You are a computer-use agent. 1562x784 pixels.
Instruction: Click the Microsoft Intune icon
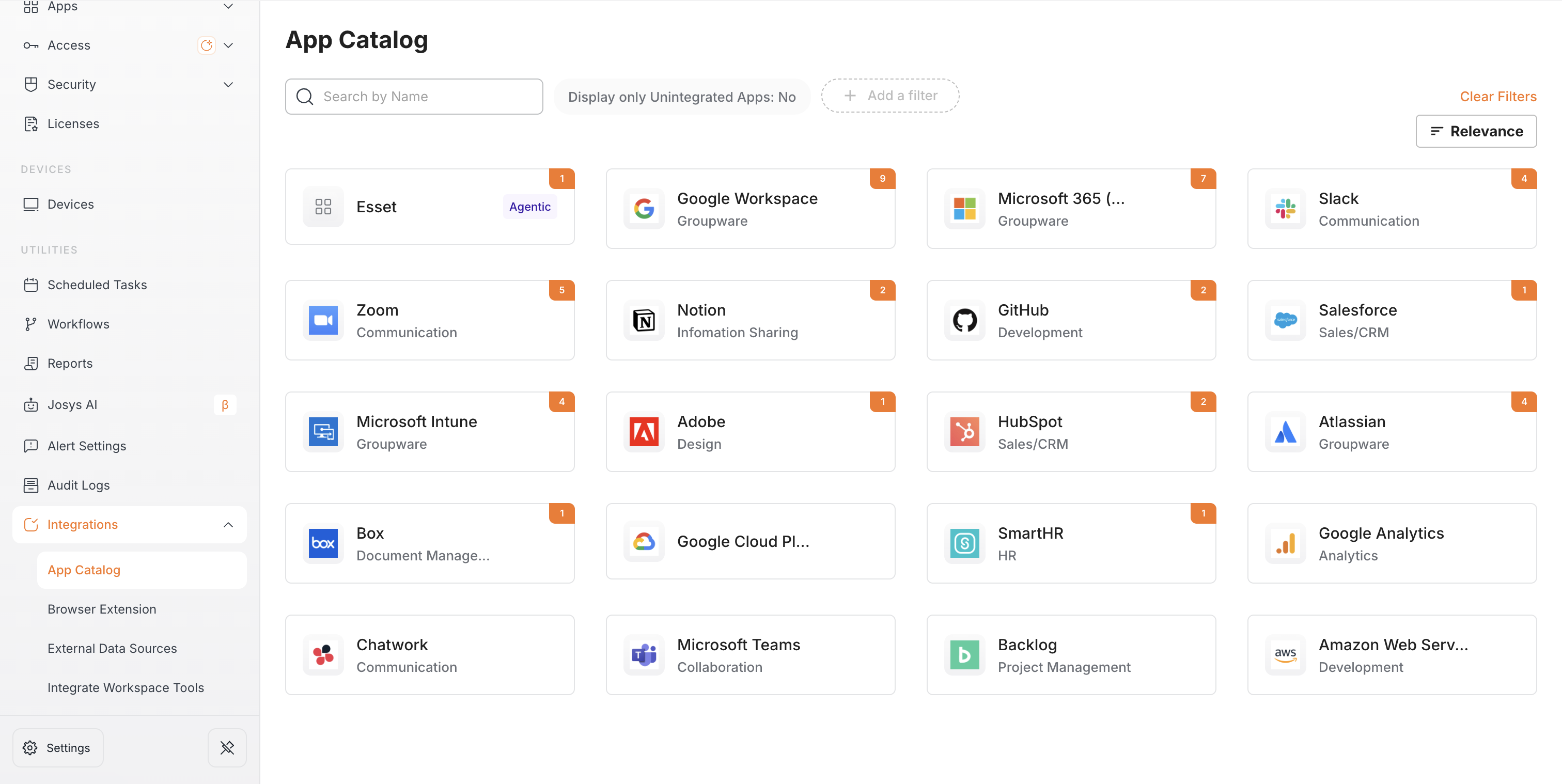click(323, 432)
